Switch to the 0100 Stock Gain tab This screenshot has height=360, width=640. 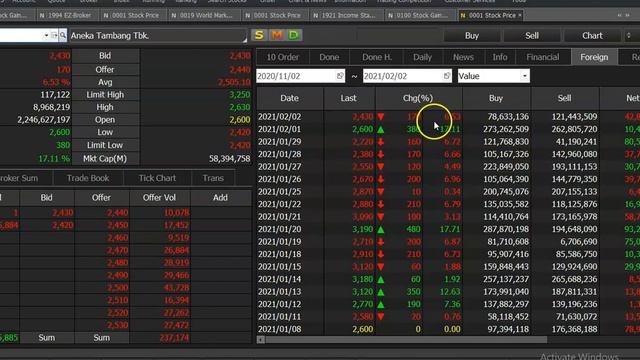point(418,15)
